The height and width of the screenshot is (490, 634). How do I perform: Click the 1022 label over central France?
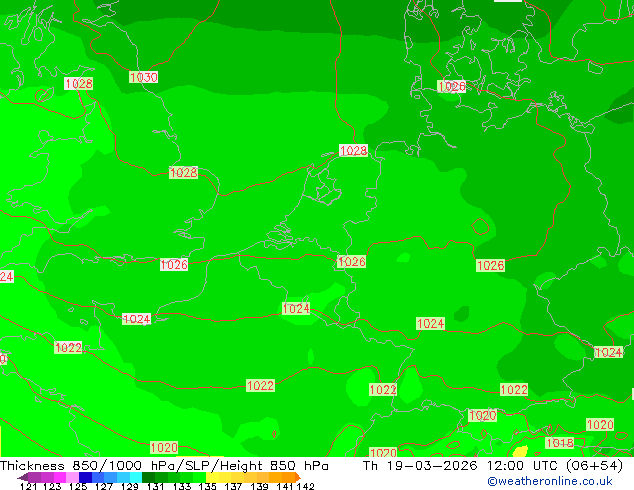click(260, 385)
